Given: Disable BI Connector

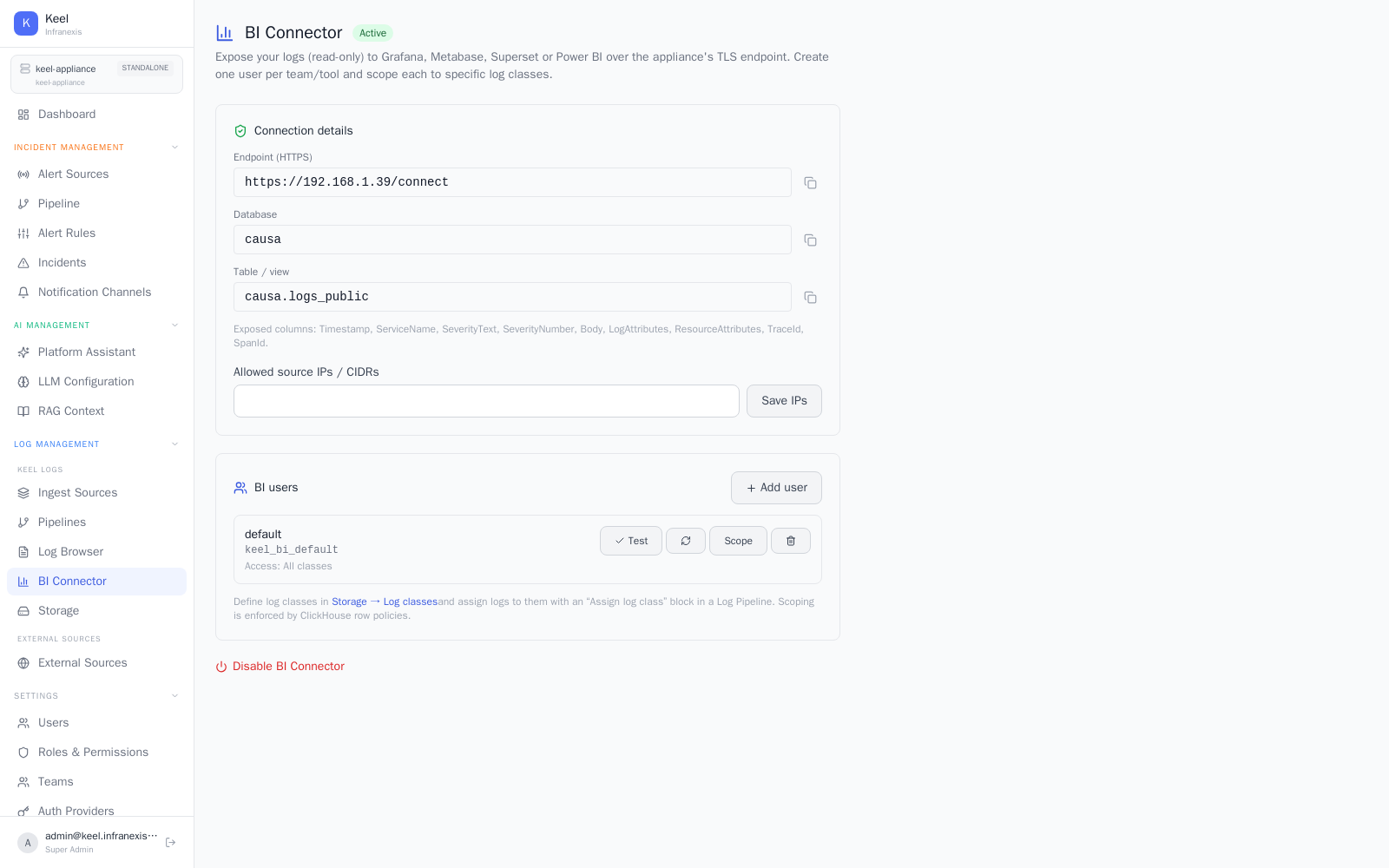Looking at the screenshot, I should click(x=280, y=667).
